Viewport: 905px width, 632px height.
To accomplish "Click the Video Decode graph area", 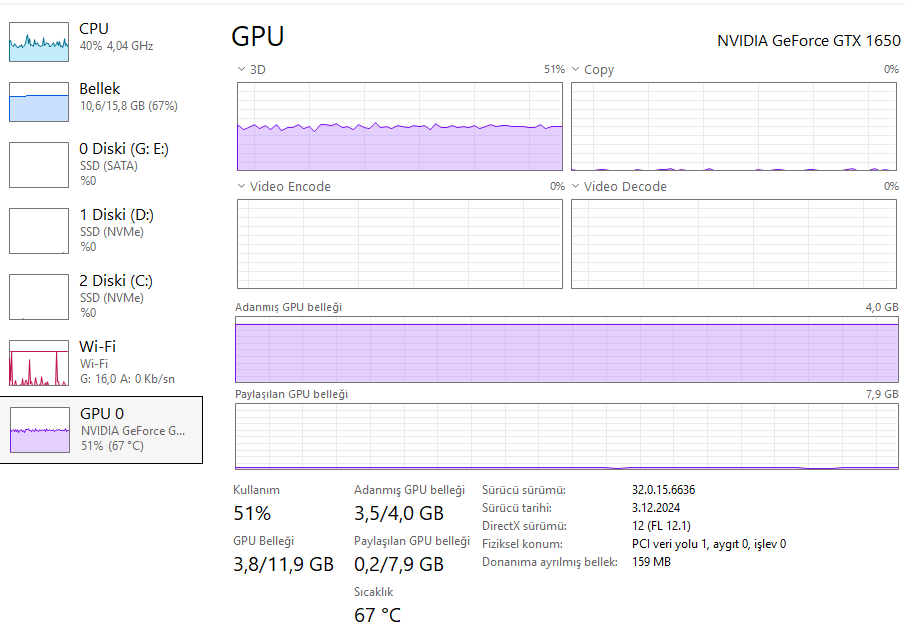I will pos(734,244).
